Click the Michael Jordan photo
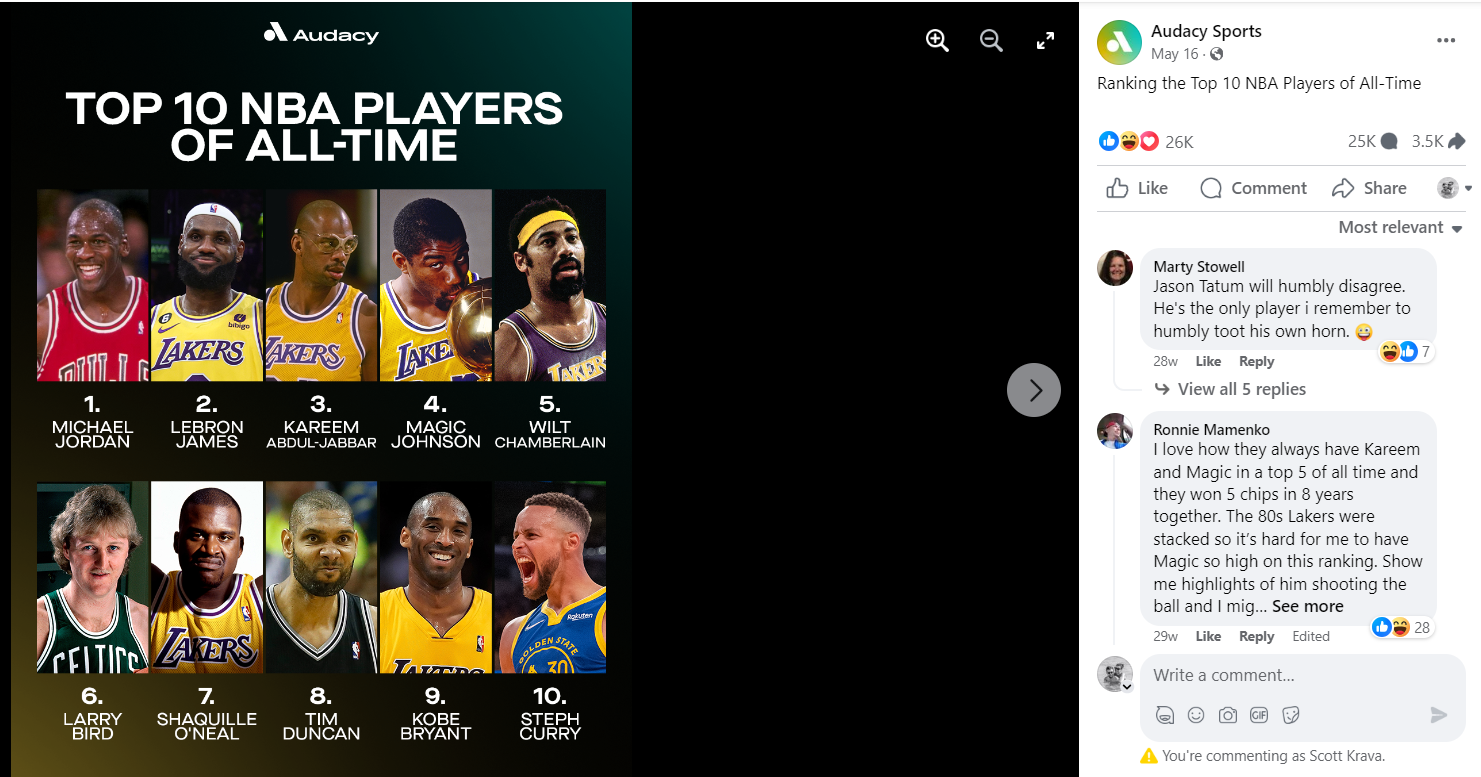Screen dimensions: 1481x777 pyautogui.click(x=93, y=286)
